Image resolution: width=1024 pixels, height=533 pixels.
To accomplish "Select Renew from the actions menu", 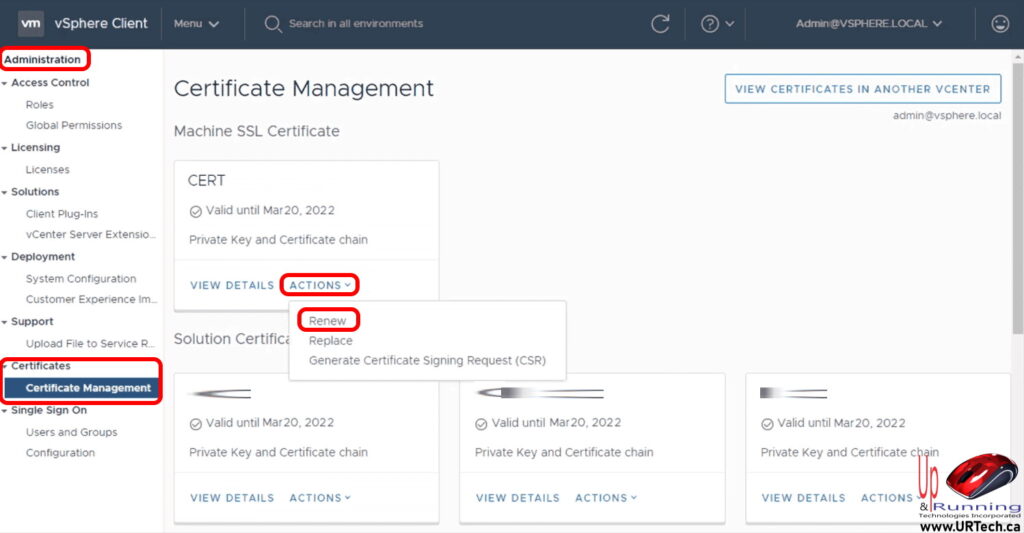I will (327, 321).
